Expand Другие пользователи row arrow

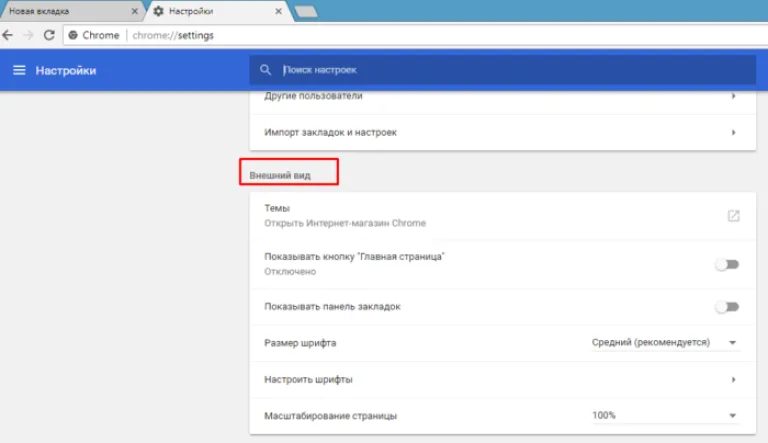pos(733,96)
